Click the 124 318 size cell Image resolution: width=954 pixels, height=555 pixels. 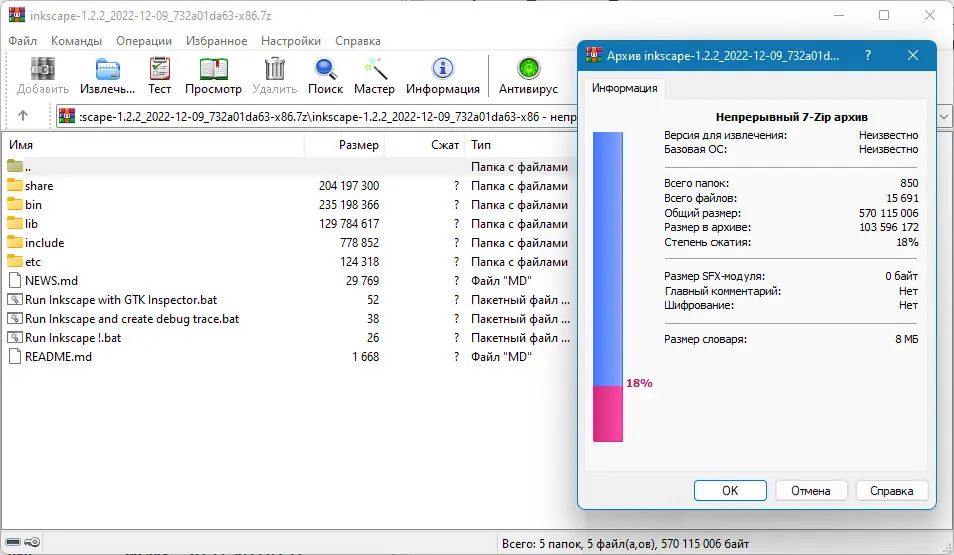359,262
